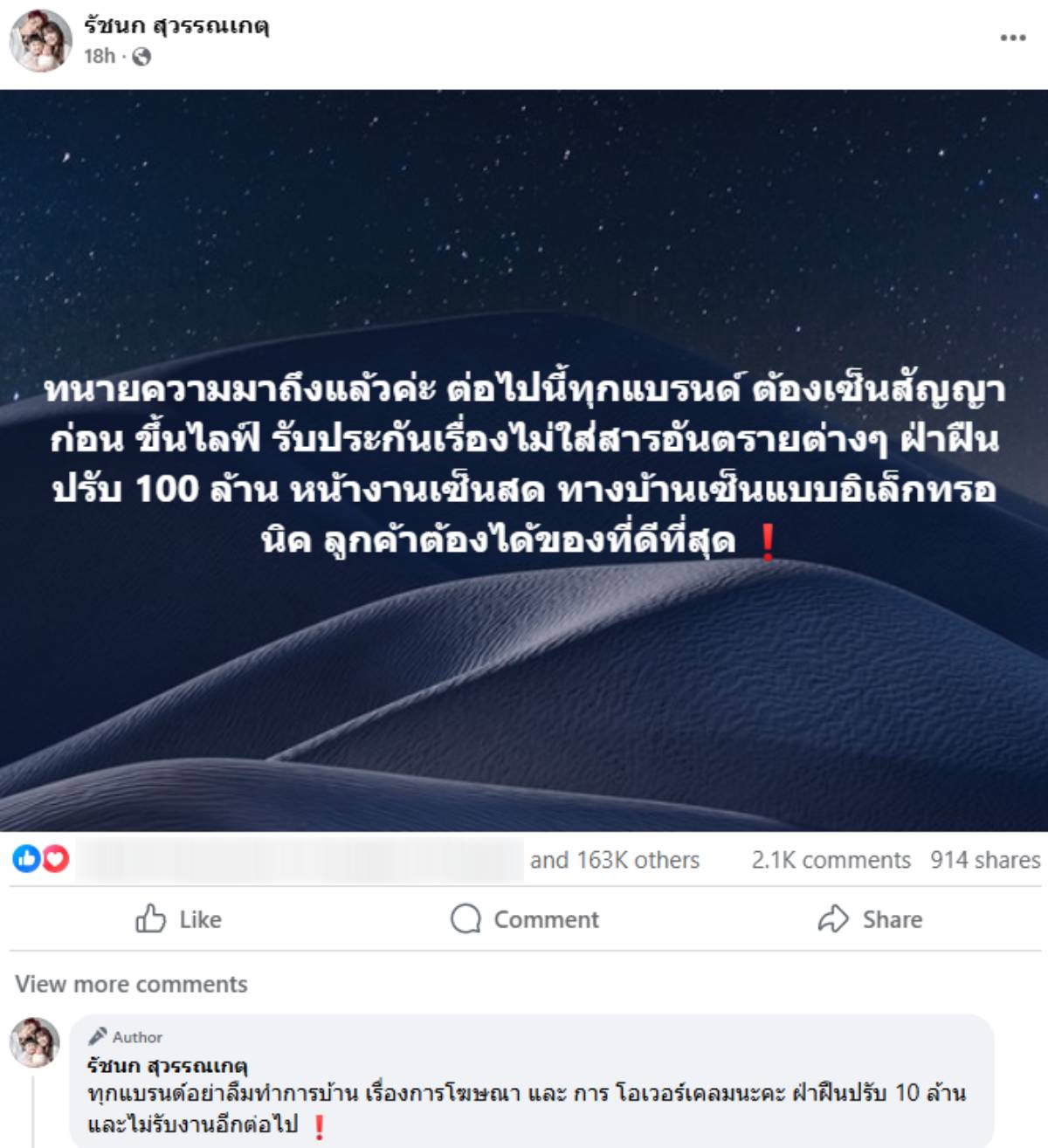
Task: Click the thumbs-up icon on Like button
Action: 150,918
